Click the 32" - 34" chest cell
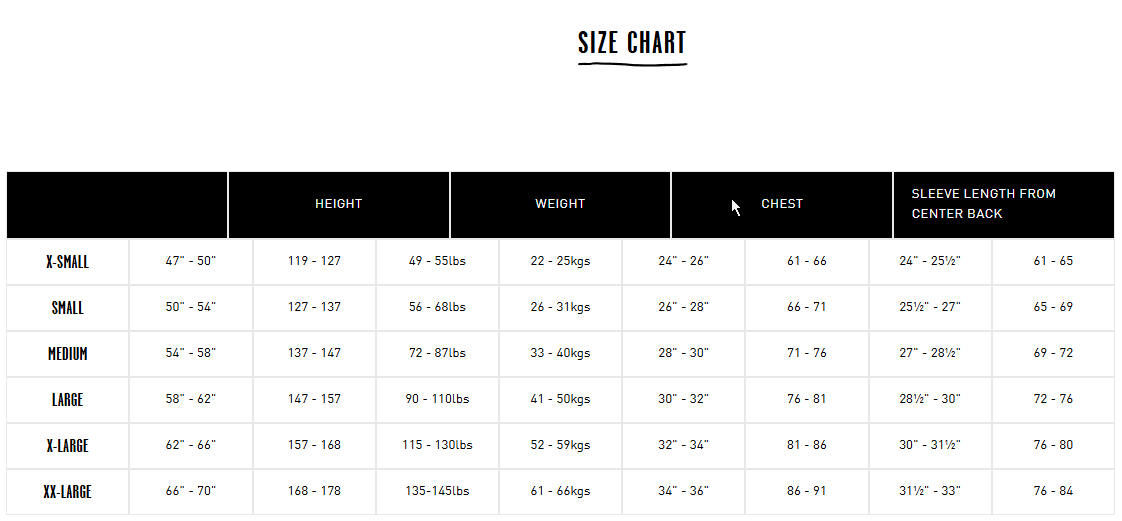Screen dimensions: 1122x521 [683, 444]
